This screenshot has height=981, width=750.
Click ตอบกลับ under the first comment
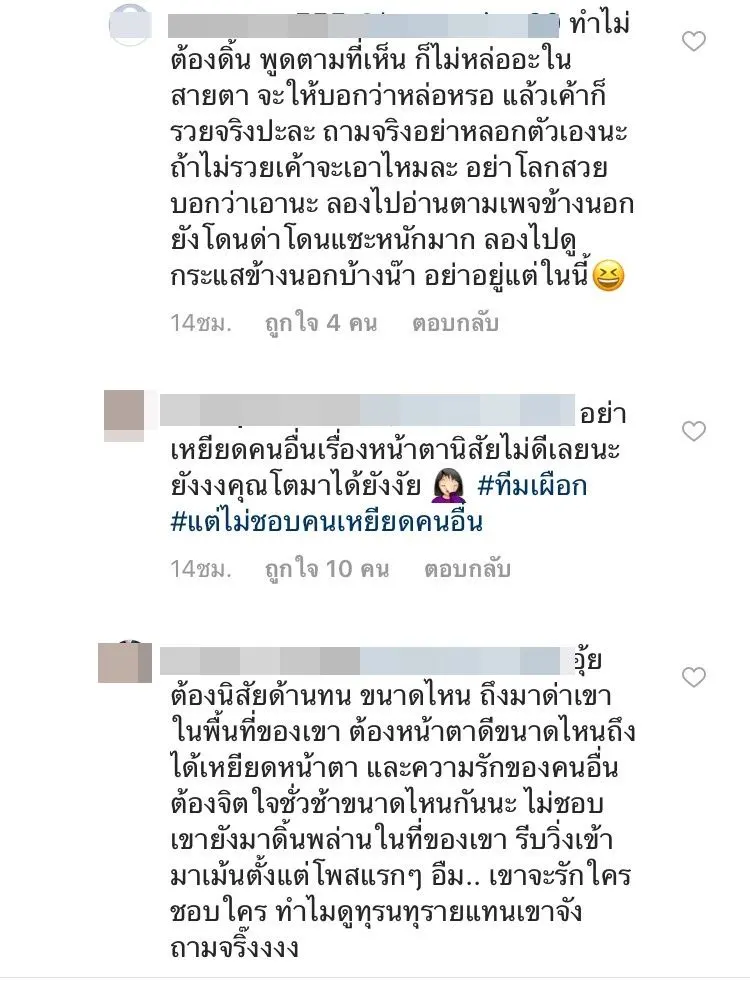455,323
